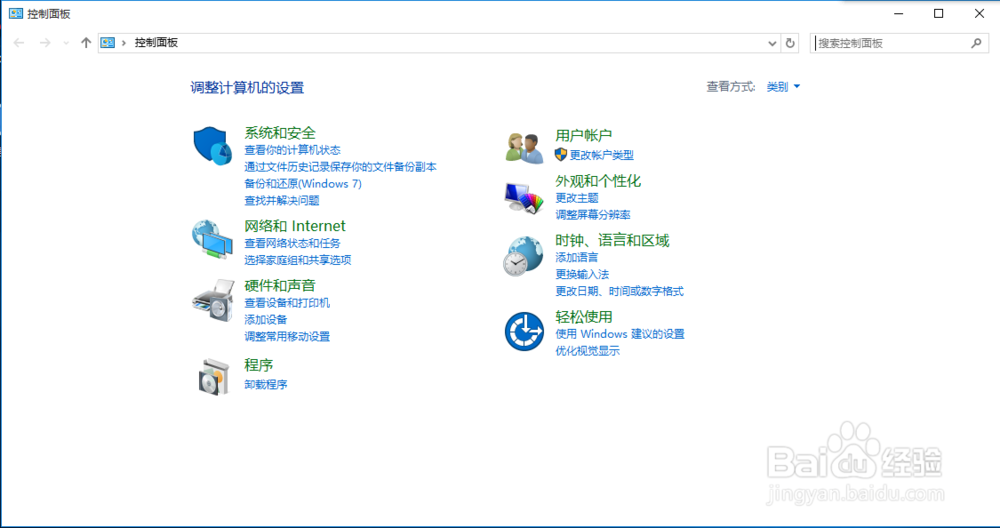Open 调整常用移动设置 link

point(287,337)
